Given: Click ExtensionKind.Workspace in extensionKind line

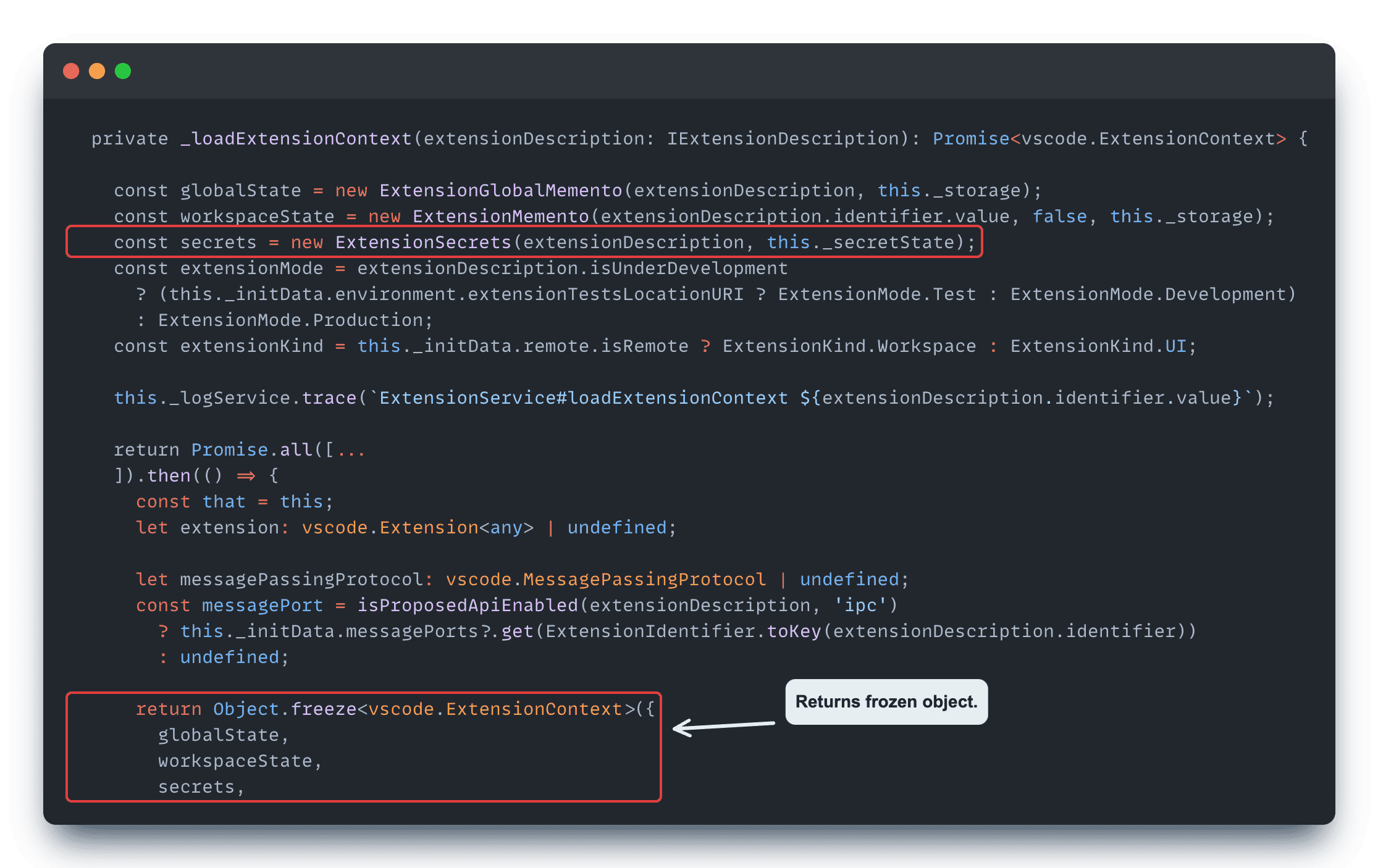Looking at the screenshot, I should pos(849,346).
